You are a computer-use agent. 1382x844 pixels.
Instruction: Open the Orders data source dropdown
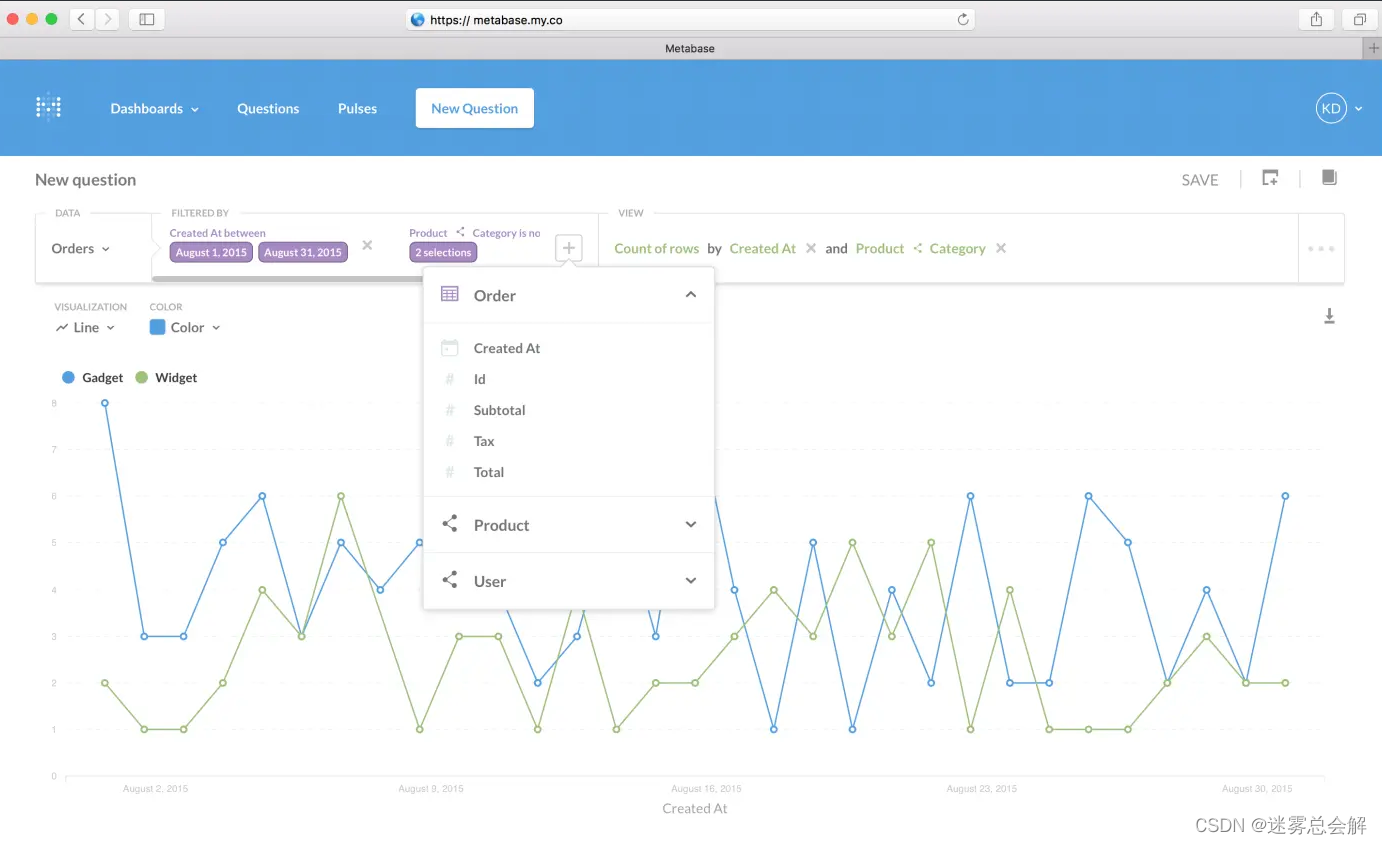click(x=80, y=248)
